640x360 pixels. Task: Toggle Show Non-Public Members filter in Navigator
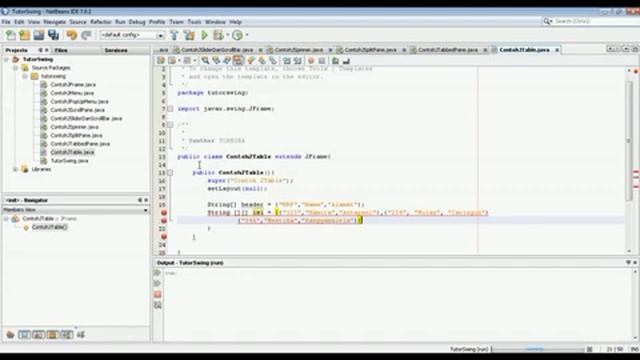(52, 335)
